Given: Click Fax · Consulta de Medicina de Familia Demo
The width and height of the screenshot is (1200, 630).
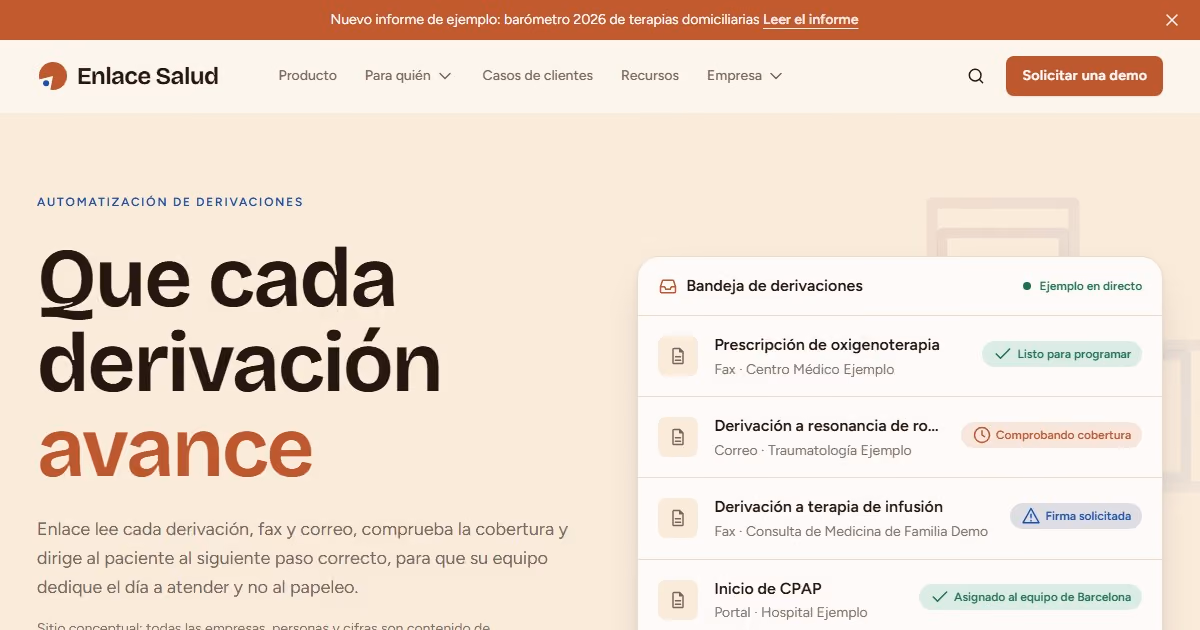Looking at the screenshot, I should (x=851, y=532).
